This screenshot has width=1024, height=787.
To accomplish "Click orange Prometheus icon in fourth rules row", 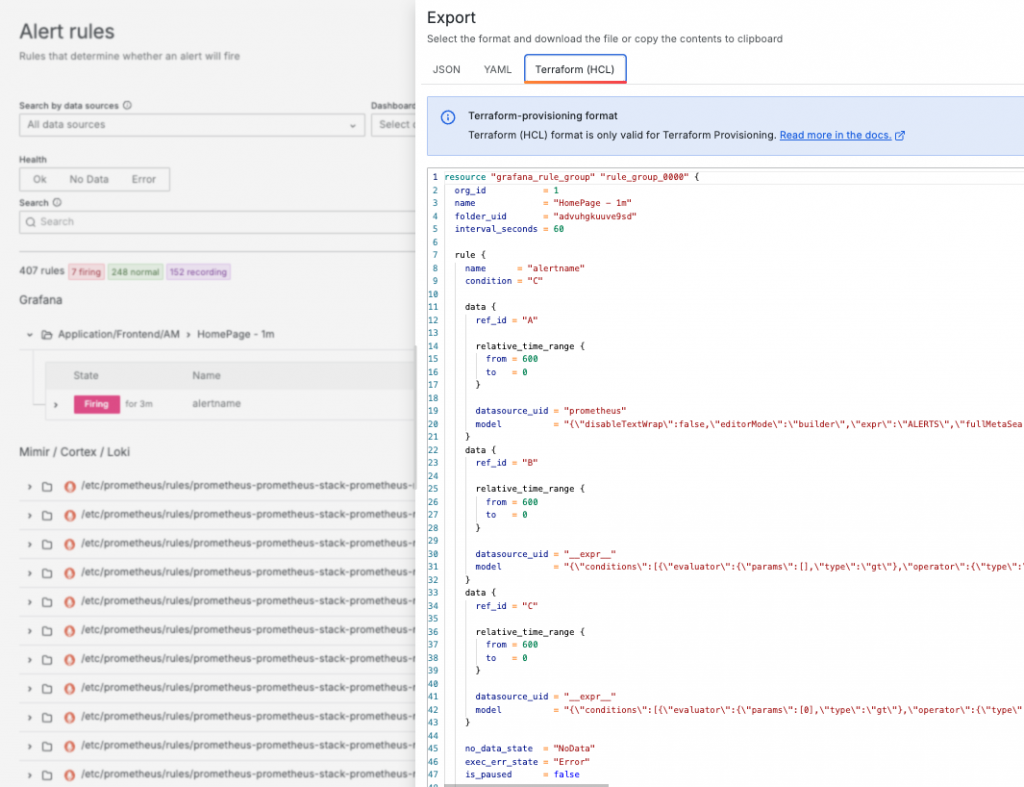I will point(69,573).
